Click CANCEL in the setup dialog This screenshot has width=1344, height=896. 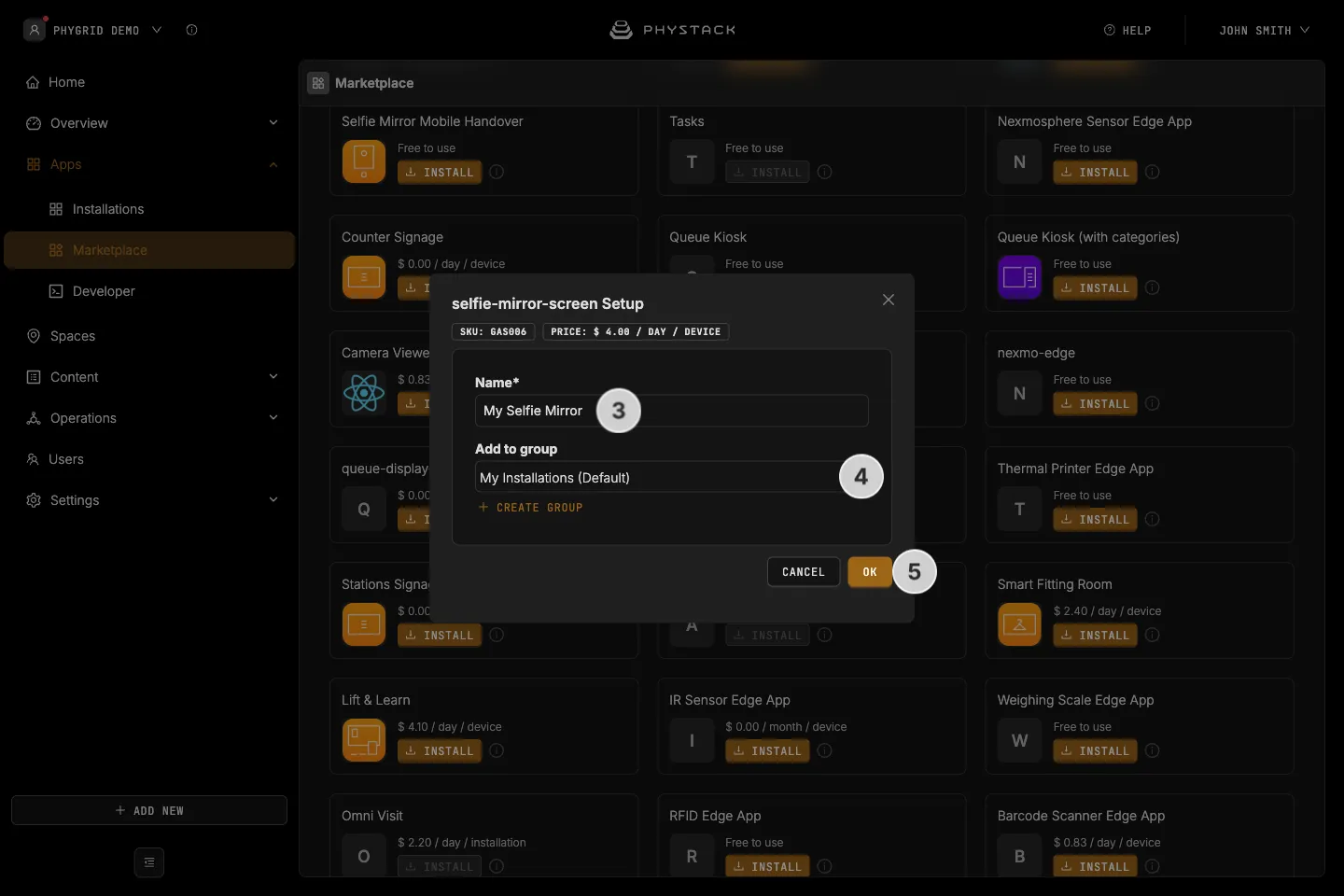804,572
